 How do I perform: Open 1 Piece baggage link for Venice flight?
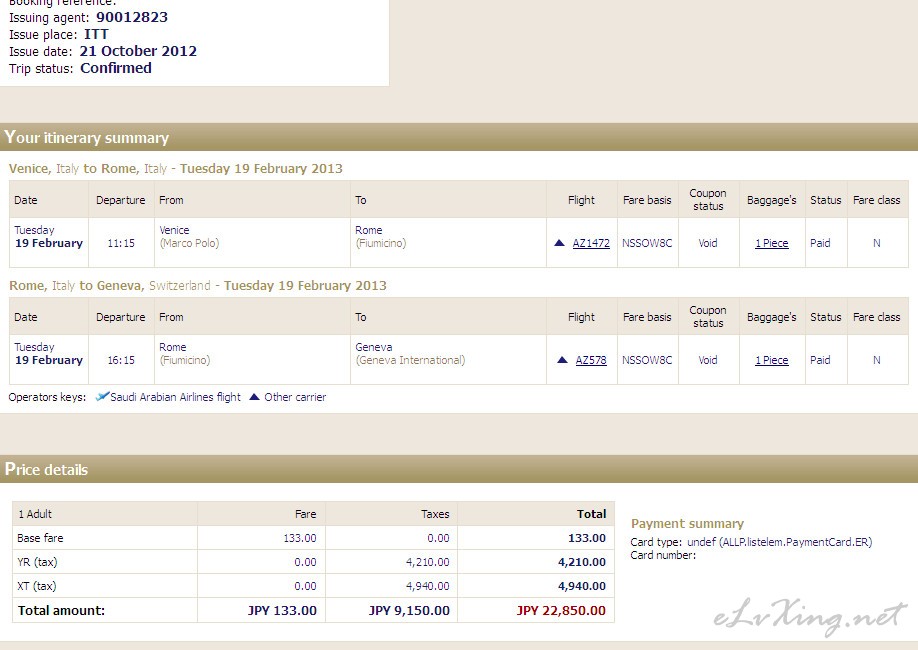[772, 243]
